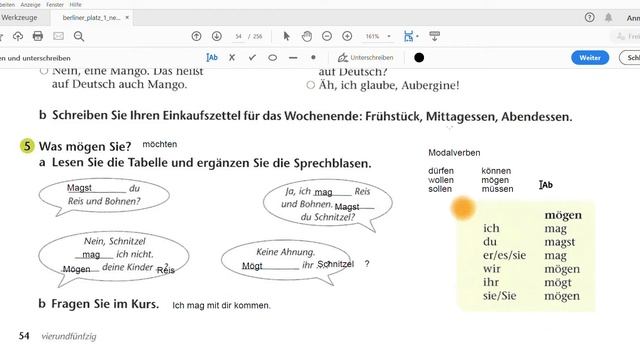Click the email envelope icon
Screen dimensions: 640x360
(58, 36)
